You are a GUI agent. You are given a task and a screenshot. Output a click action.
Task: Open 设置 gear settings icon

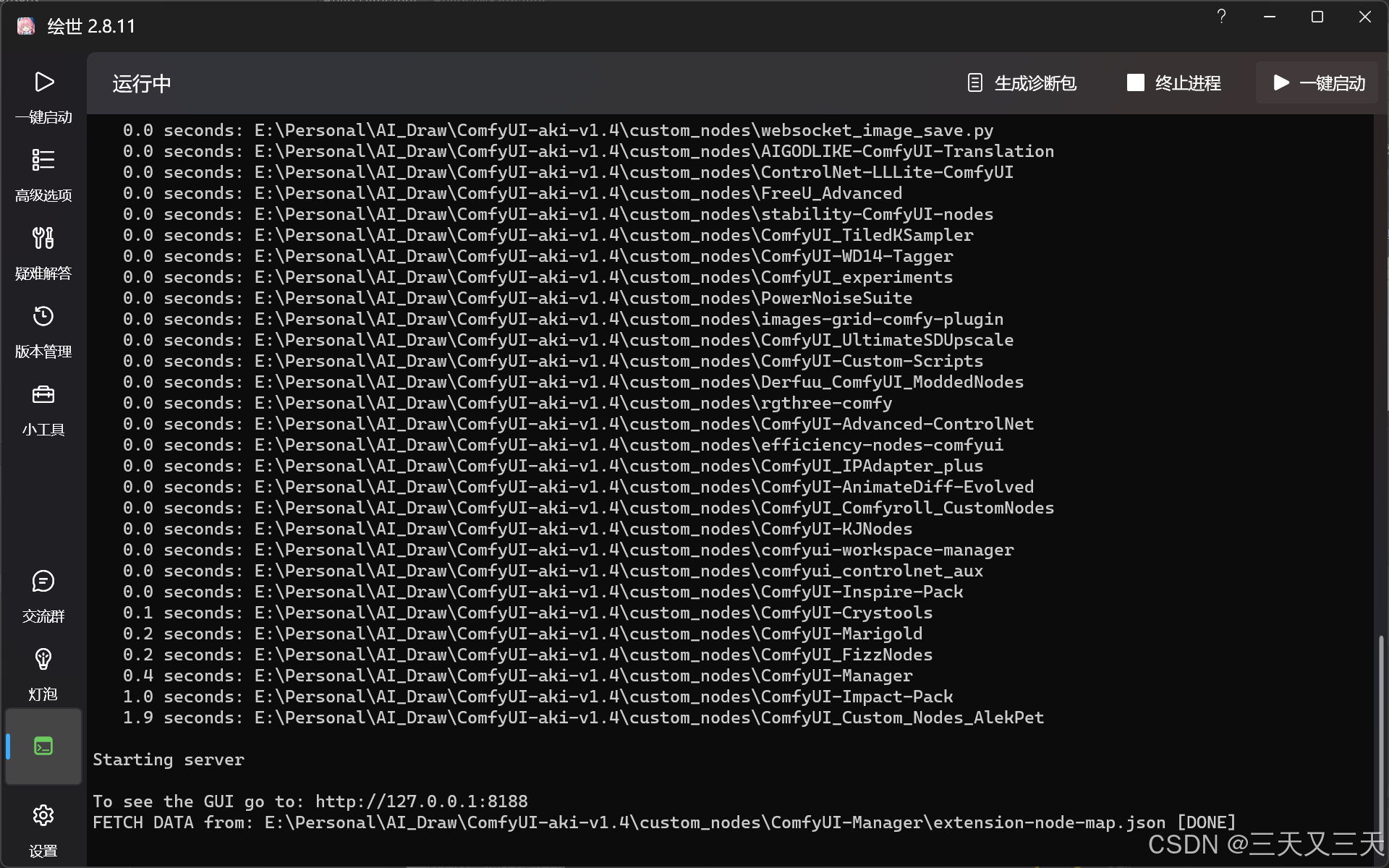43,816
